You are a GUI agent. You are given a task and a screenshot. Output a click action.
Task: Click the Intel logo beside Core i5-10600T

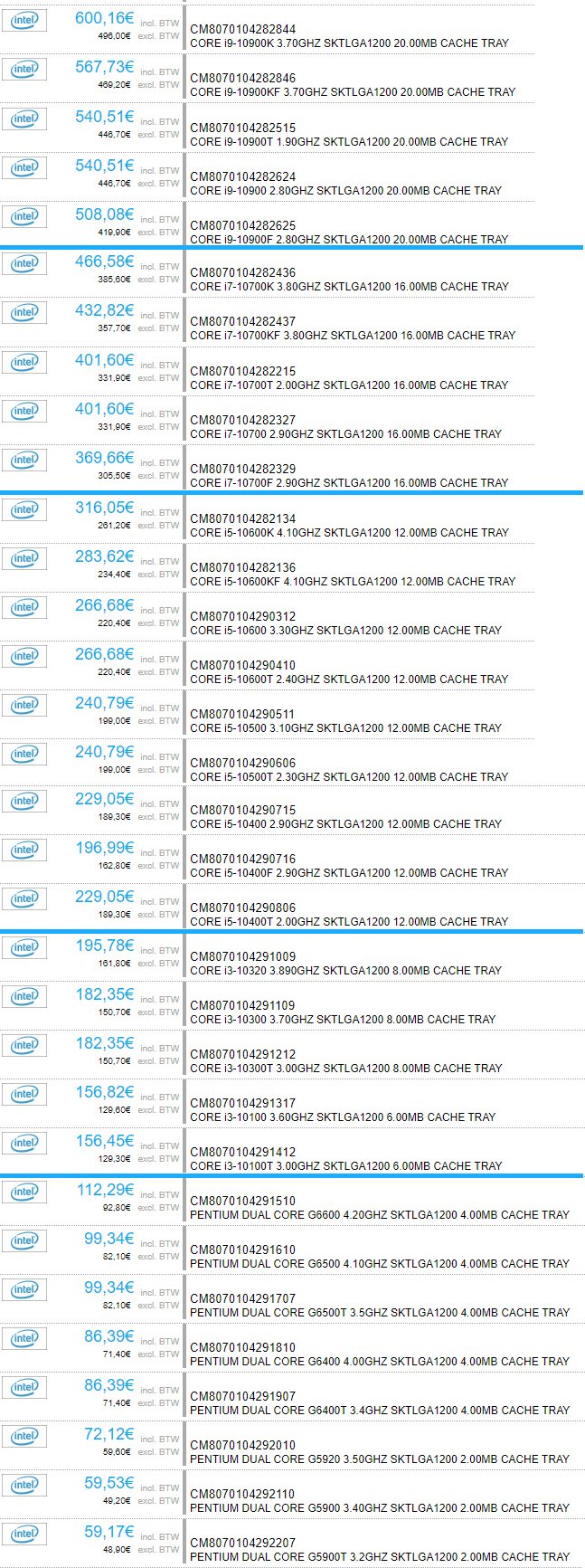24,656
